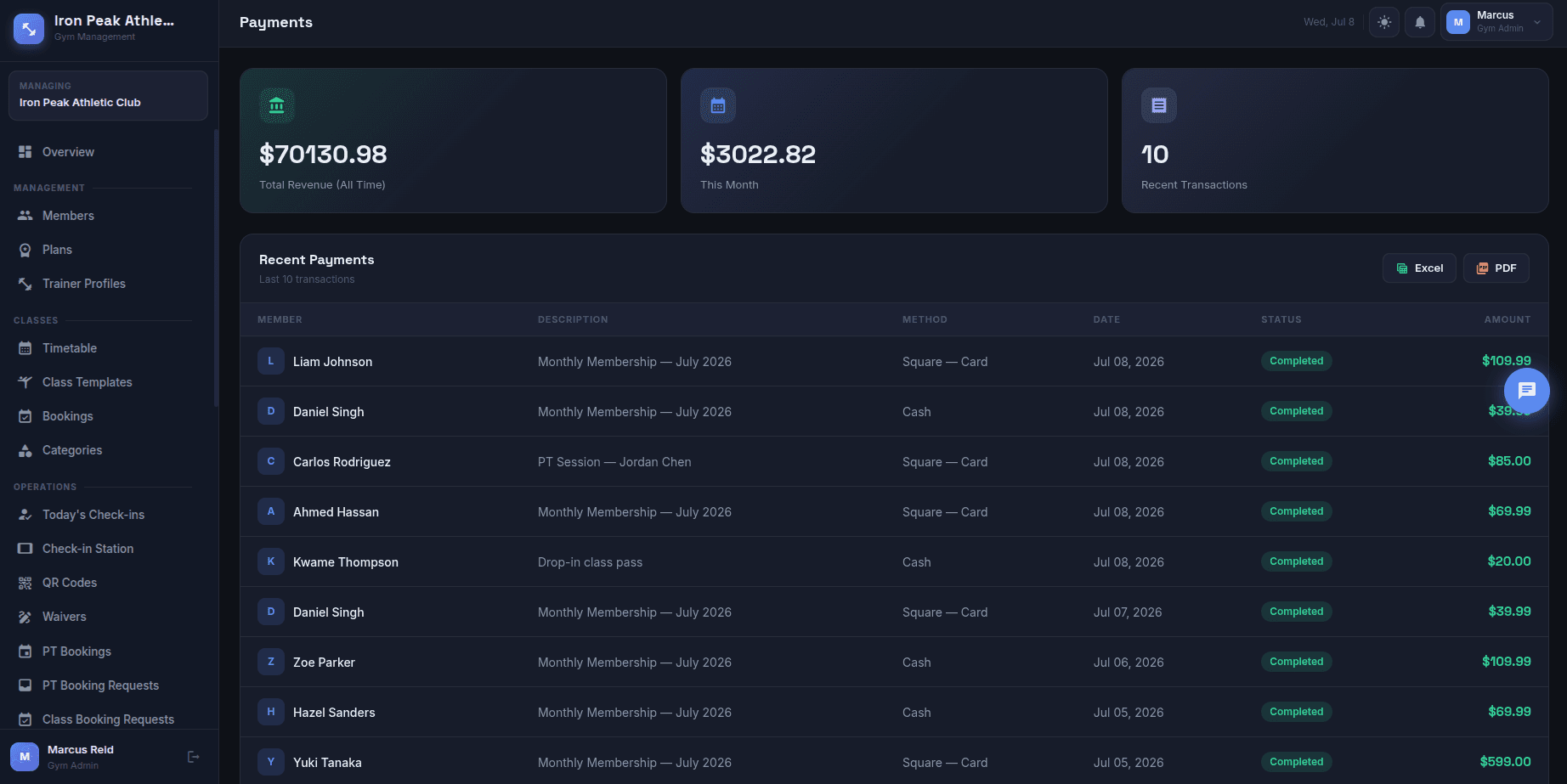Click the Marcus avatar in the top bar
This screenshot has height=784, width=1567.
(x=1458, y=22)
